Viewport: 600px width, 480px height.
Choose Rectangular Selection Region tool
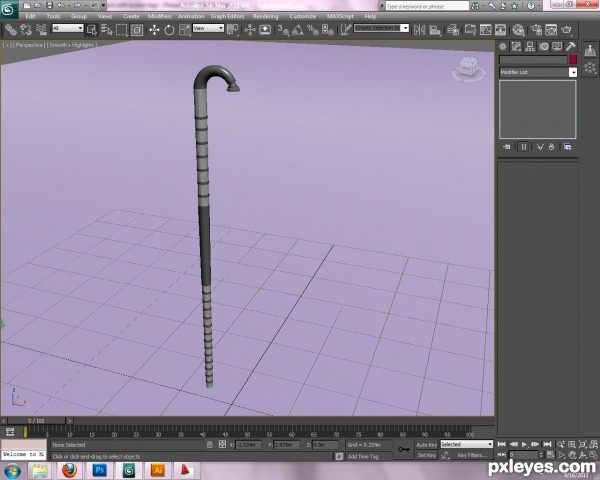click(x=122, y=30)
